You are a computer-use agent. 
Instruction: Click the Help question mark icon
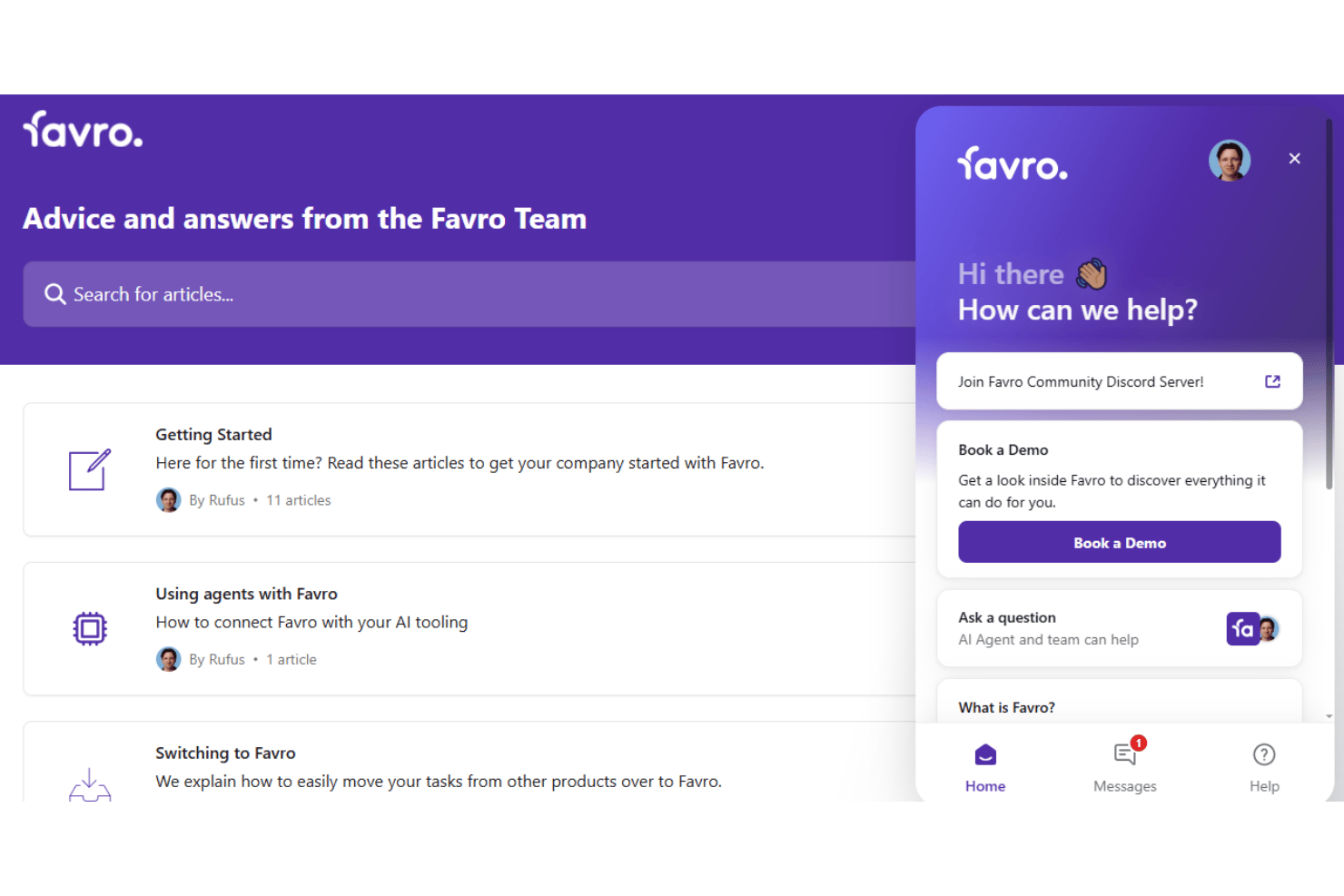click(1264, 754)
